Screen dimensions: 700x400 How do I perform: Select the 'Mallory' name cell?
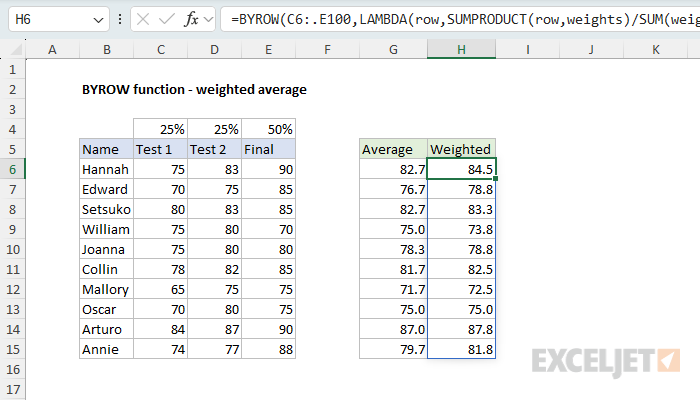pos(107,290)
